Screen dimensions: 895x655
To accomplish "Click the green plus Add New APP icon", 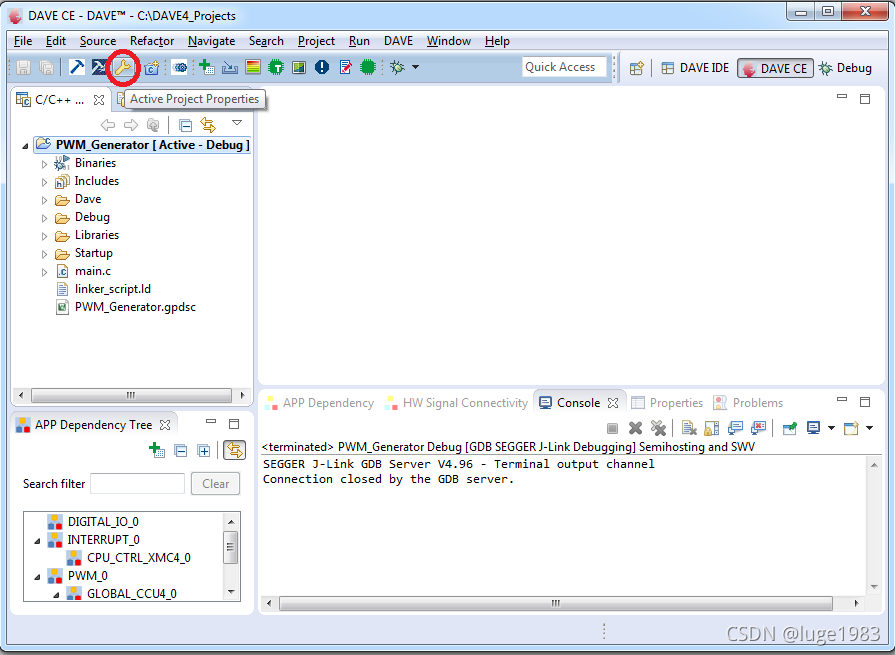I will [x=207, y=67].
